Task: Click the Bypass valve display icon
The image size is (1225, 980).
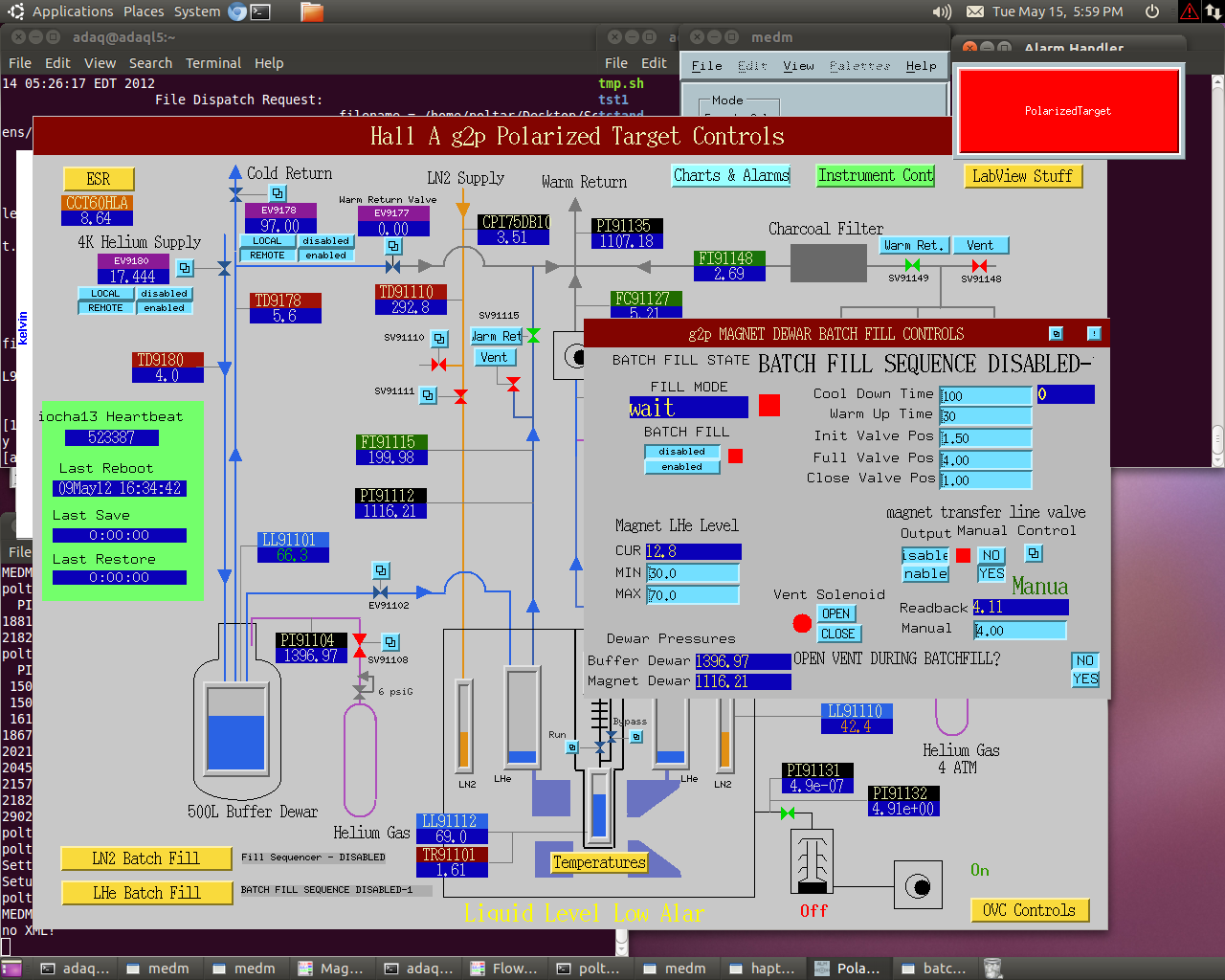Action: [x=636, y=737]
